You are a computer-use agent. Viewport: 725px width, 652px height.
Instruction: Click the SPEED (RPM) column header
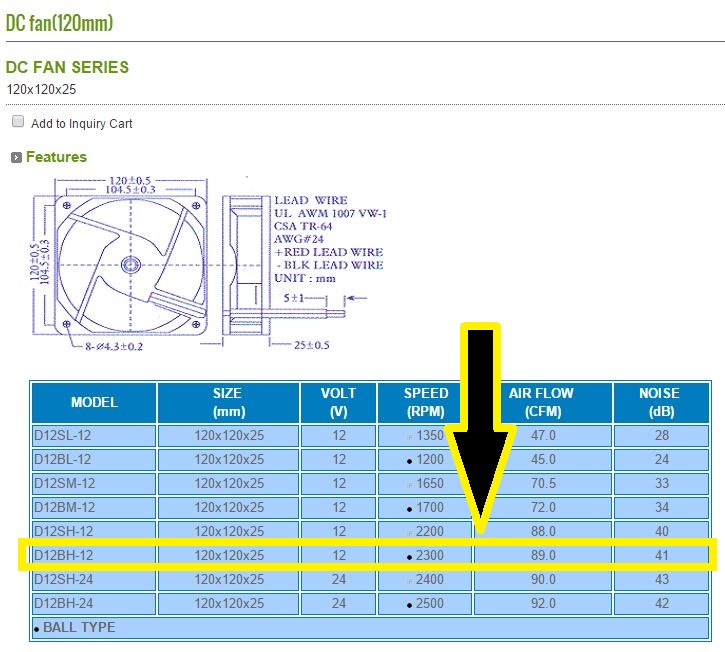tap(425, 403)
